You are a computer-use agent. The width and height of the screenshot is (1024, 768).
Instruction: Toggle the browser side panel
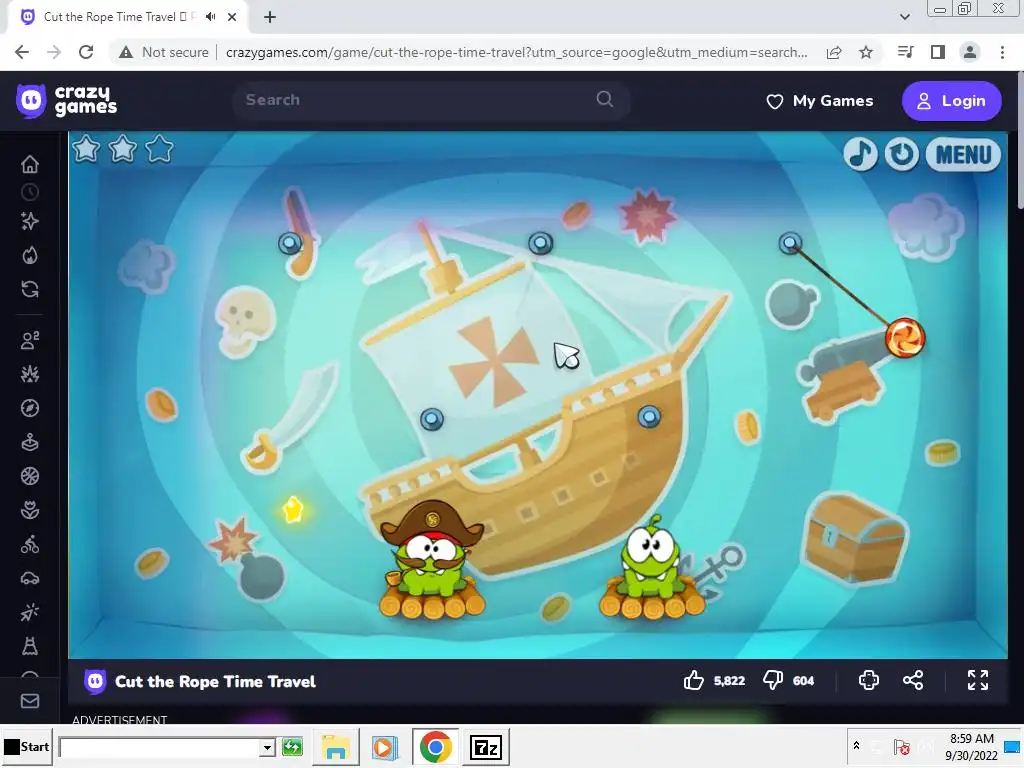938,52
